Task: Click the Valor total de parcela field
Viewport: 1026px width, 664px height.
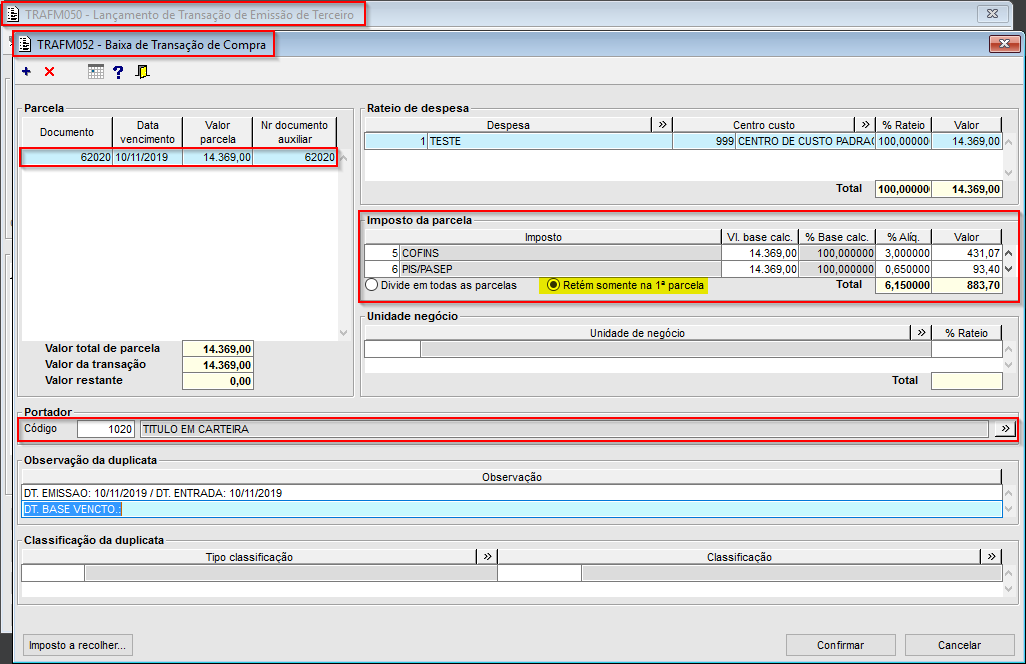Action: (x=218, y=349)
